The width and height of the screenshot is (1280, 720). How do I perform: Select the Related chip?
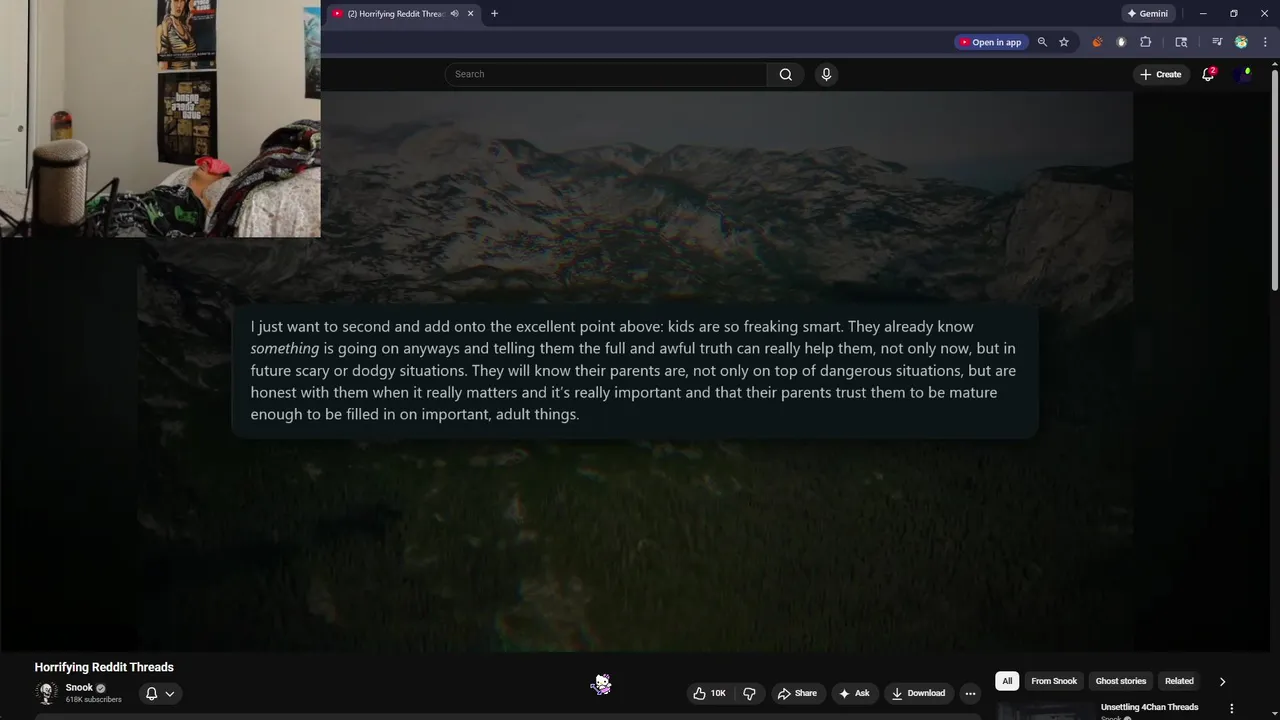coord(1179,681)
